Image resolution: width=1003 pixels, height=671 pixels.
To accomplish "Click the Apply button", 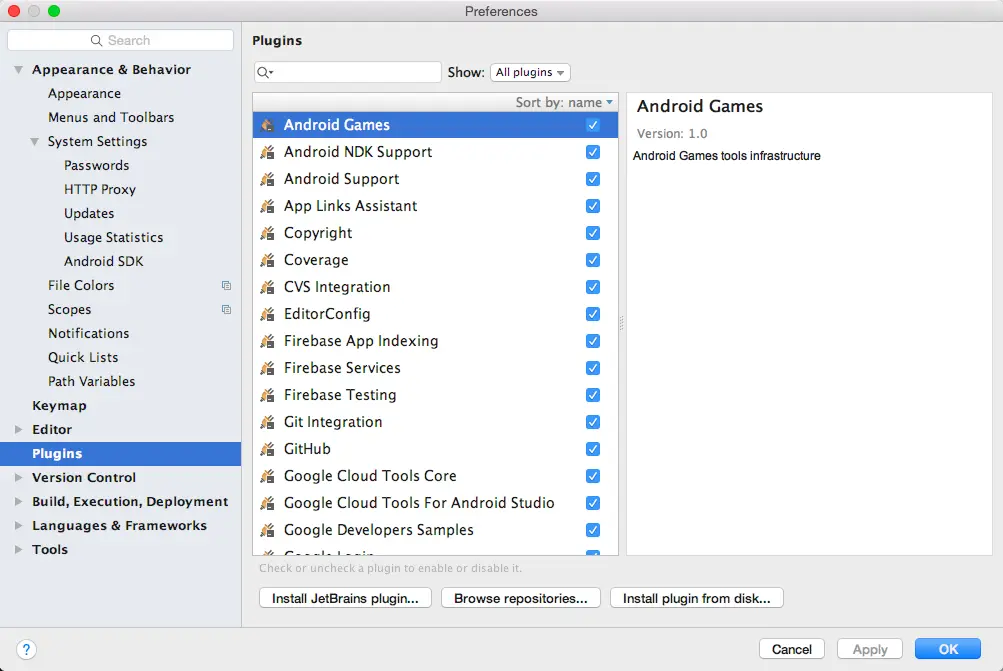I will [x=870, y=649].
